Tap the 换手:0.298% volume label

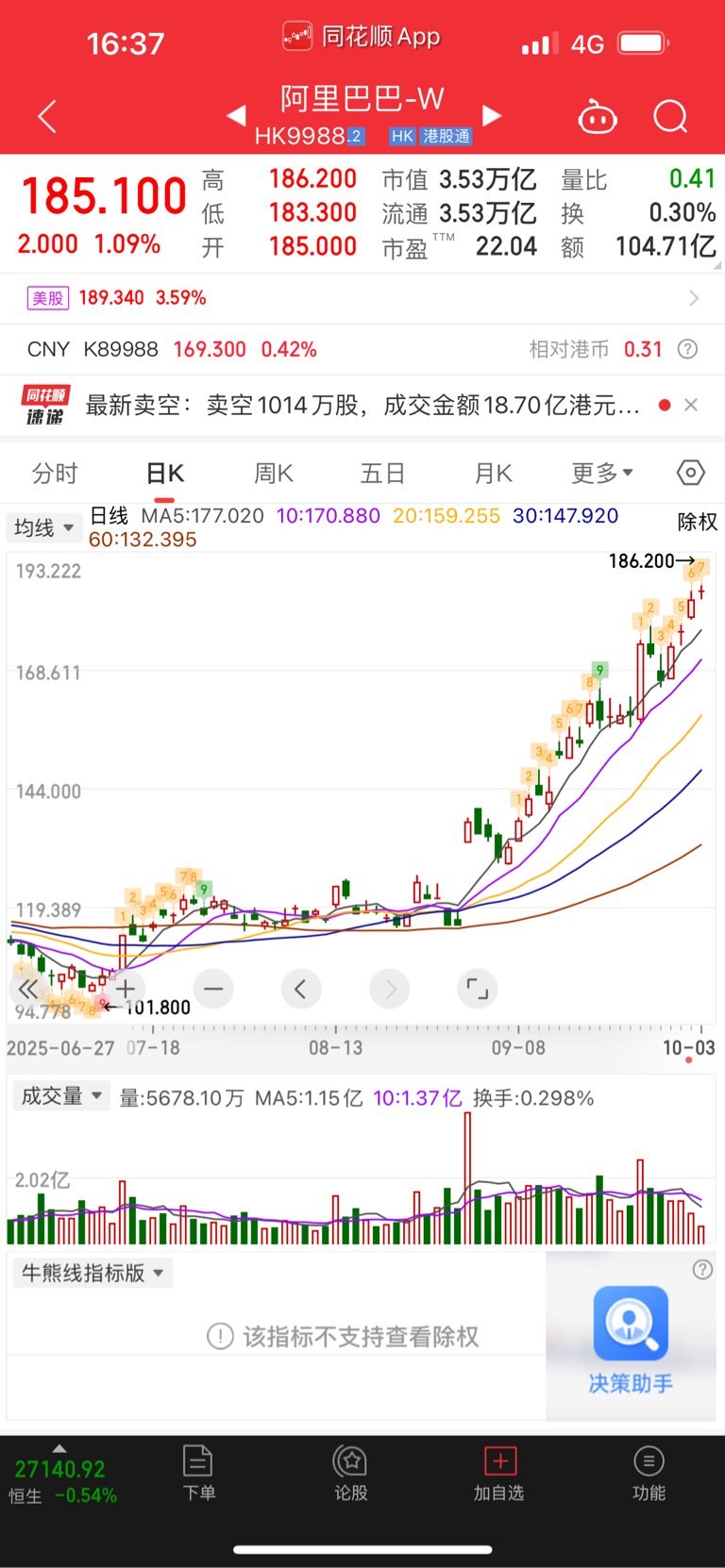point(533,1098)
